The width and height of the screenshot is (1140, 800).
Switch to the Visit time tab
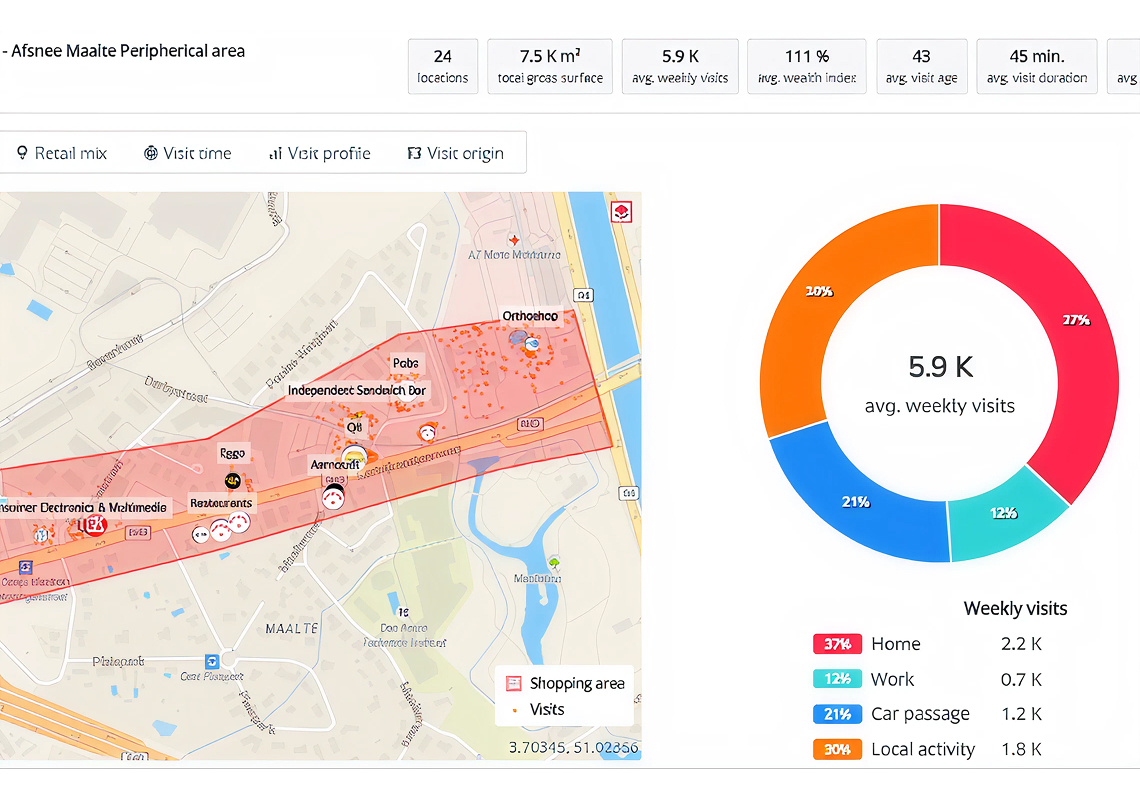[x=187, y=153]
